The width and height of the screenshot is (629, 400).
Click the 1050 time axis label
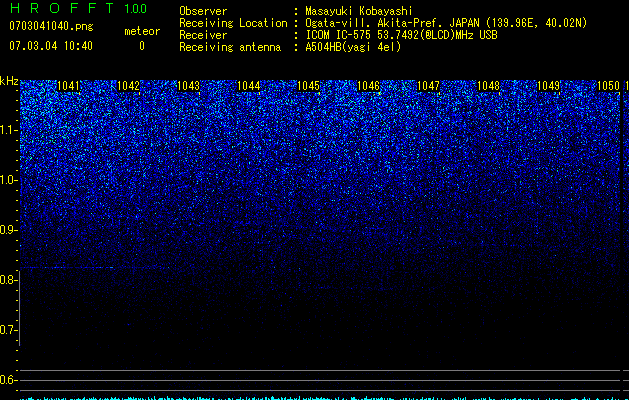[x=609, y=86]
